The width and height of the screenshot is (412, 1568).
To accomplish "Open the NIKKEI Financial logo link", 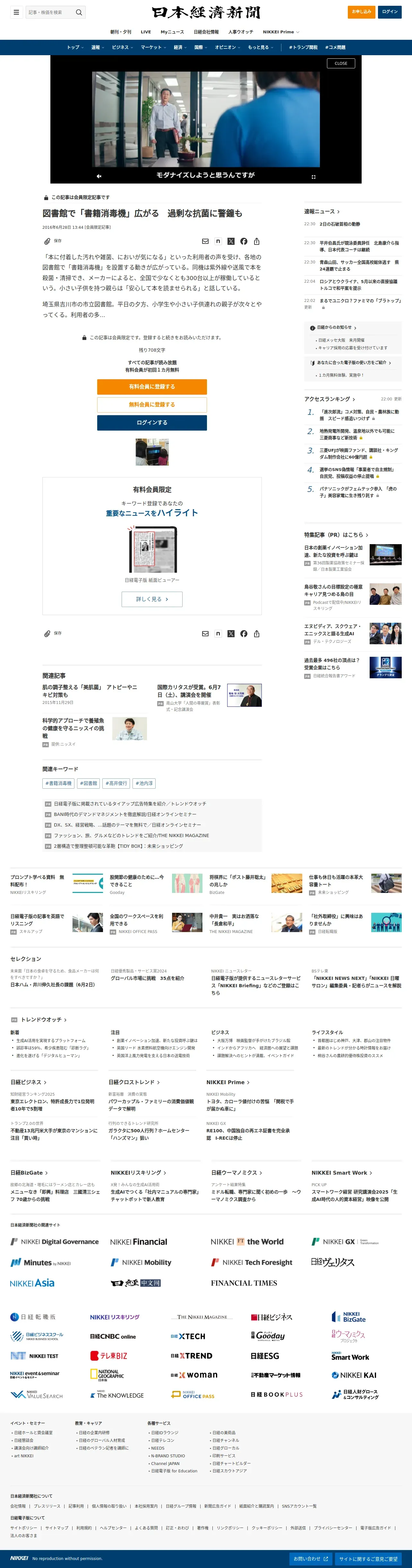I will tap(139, 1241).
